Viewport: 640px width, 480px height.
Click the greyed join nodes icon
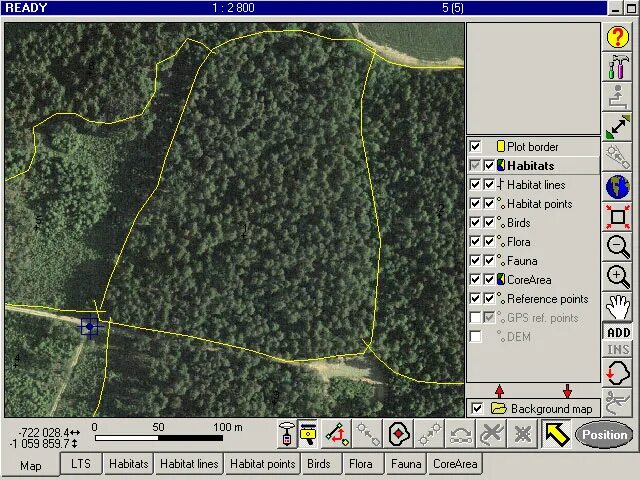[429, 434]
